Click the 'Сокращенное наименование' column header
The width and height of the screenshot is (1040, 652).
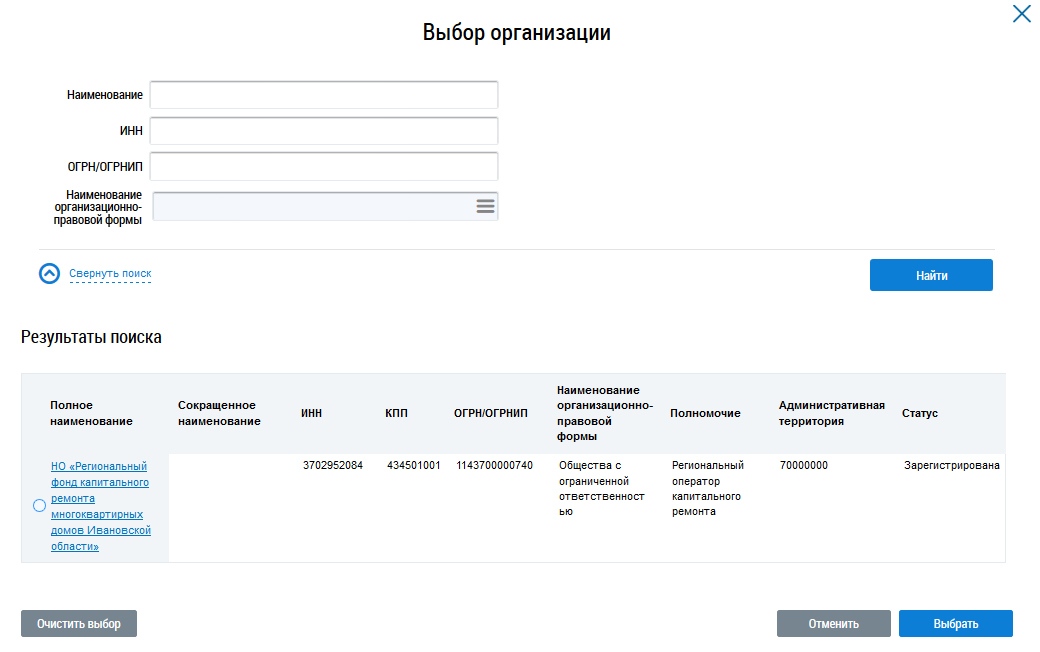coord(219,413)
